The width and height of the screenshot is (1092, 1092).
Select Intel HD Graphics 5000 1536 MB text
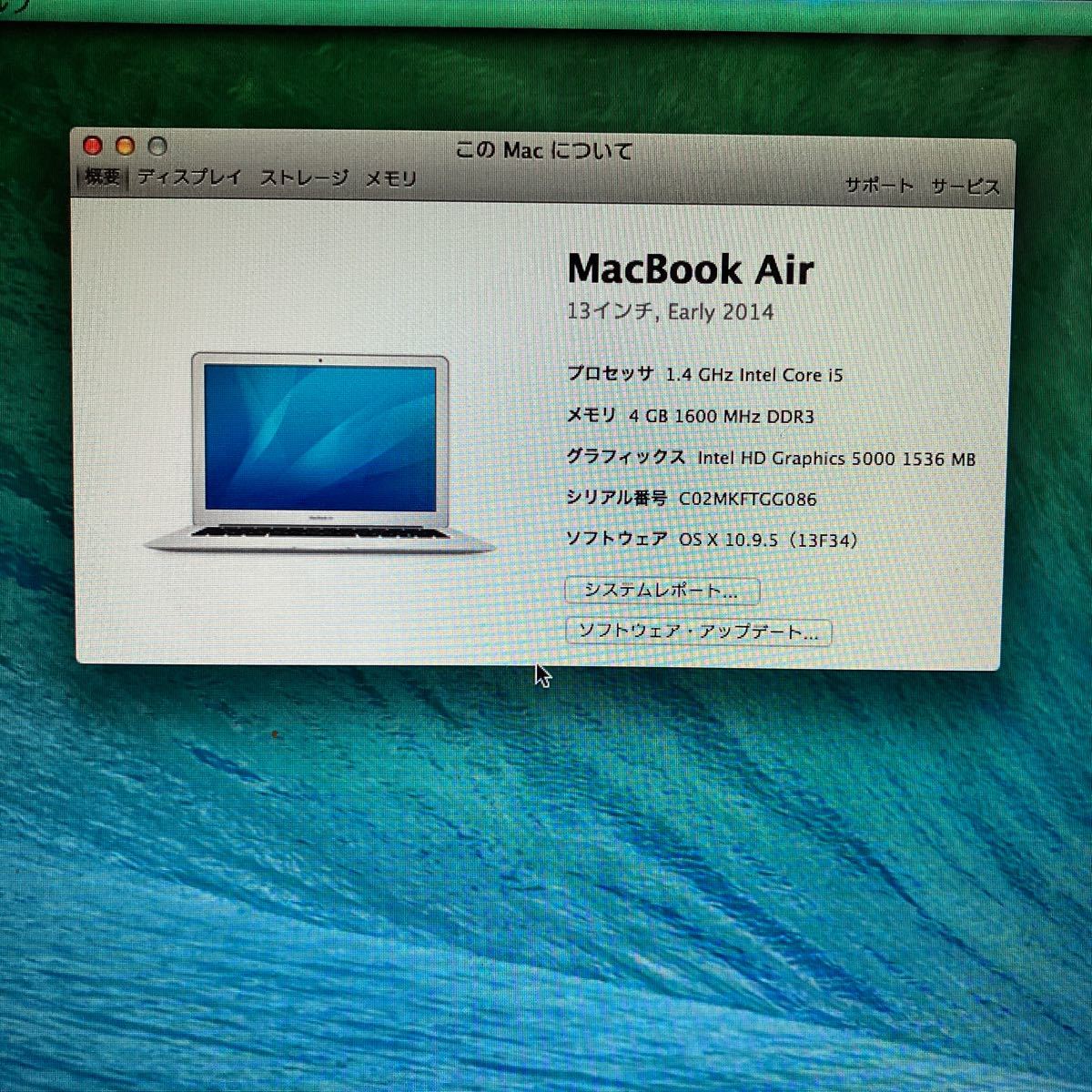coord(836,459)
